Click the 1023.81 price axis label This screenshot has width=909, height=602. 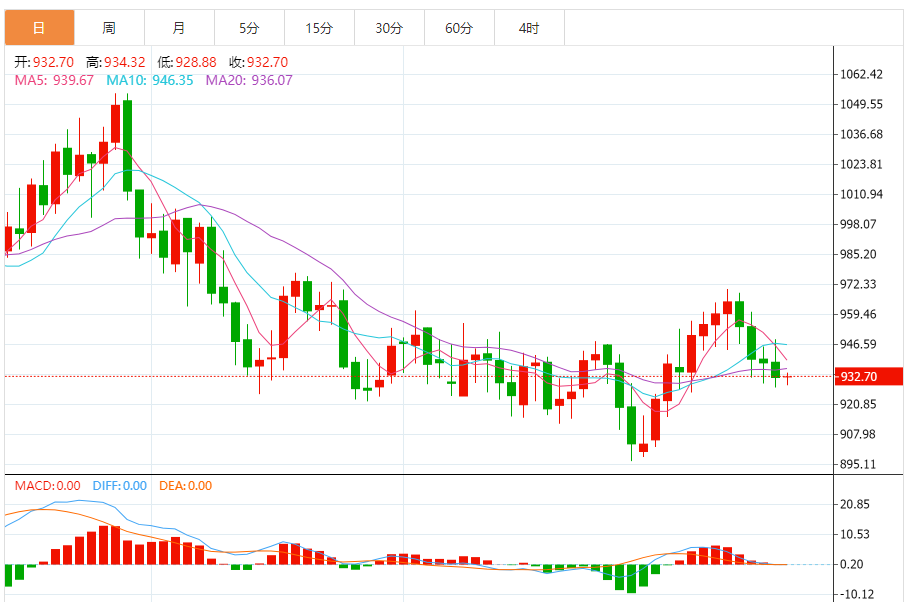(861, 164)
